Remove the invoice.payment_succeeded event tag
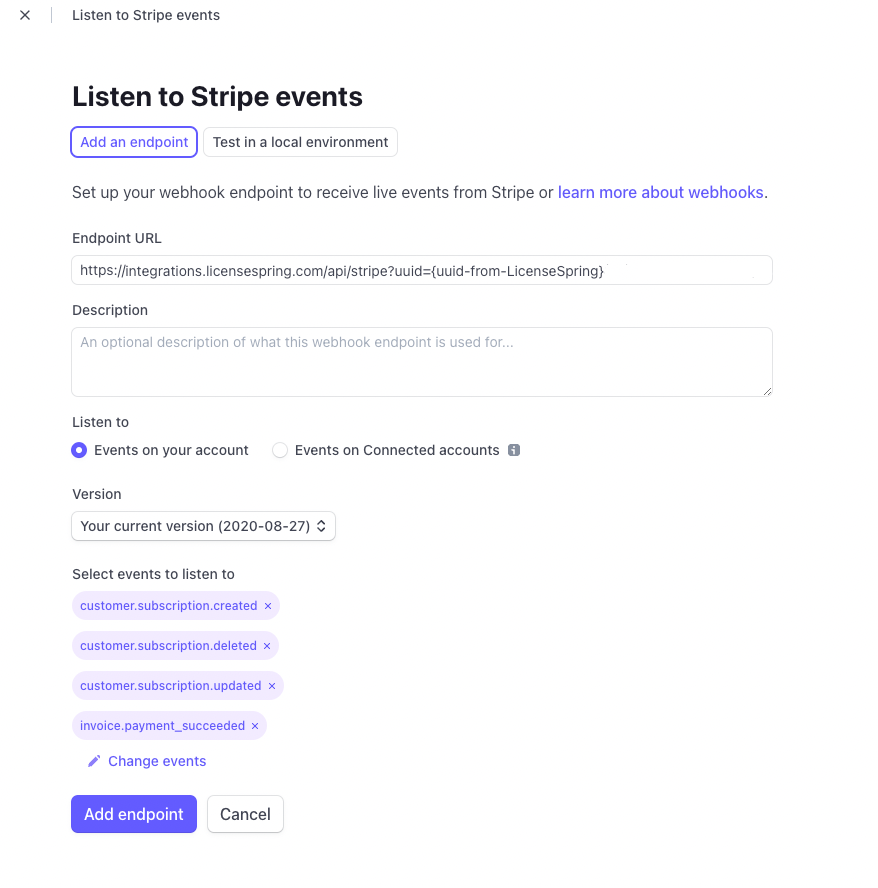The height and width of the screenshot is (888, 878). coord(254,725)
